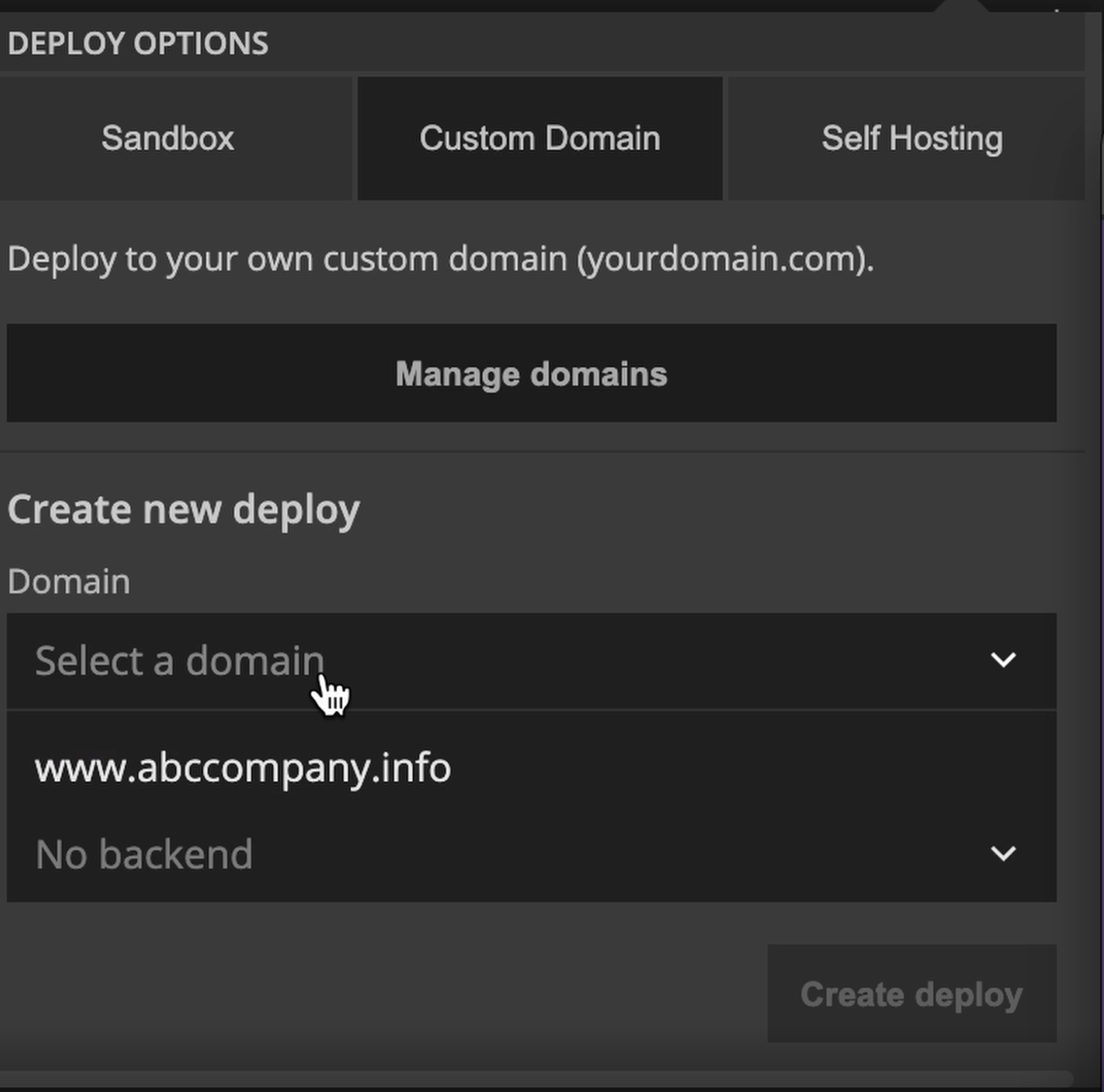The image size is (1104, 1092).
Task: Click the vertical scrollbar track on right edge
Action: click(x=1093, y=498)
